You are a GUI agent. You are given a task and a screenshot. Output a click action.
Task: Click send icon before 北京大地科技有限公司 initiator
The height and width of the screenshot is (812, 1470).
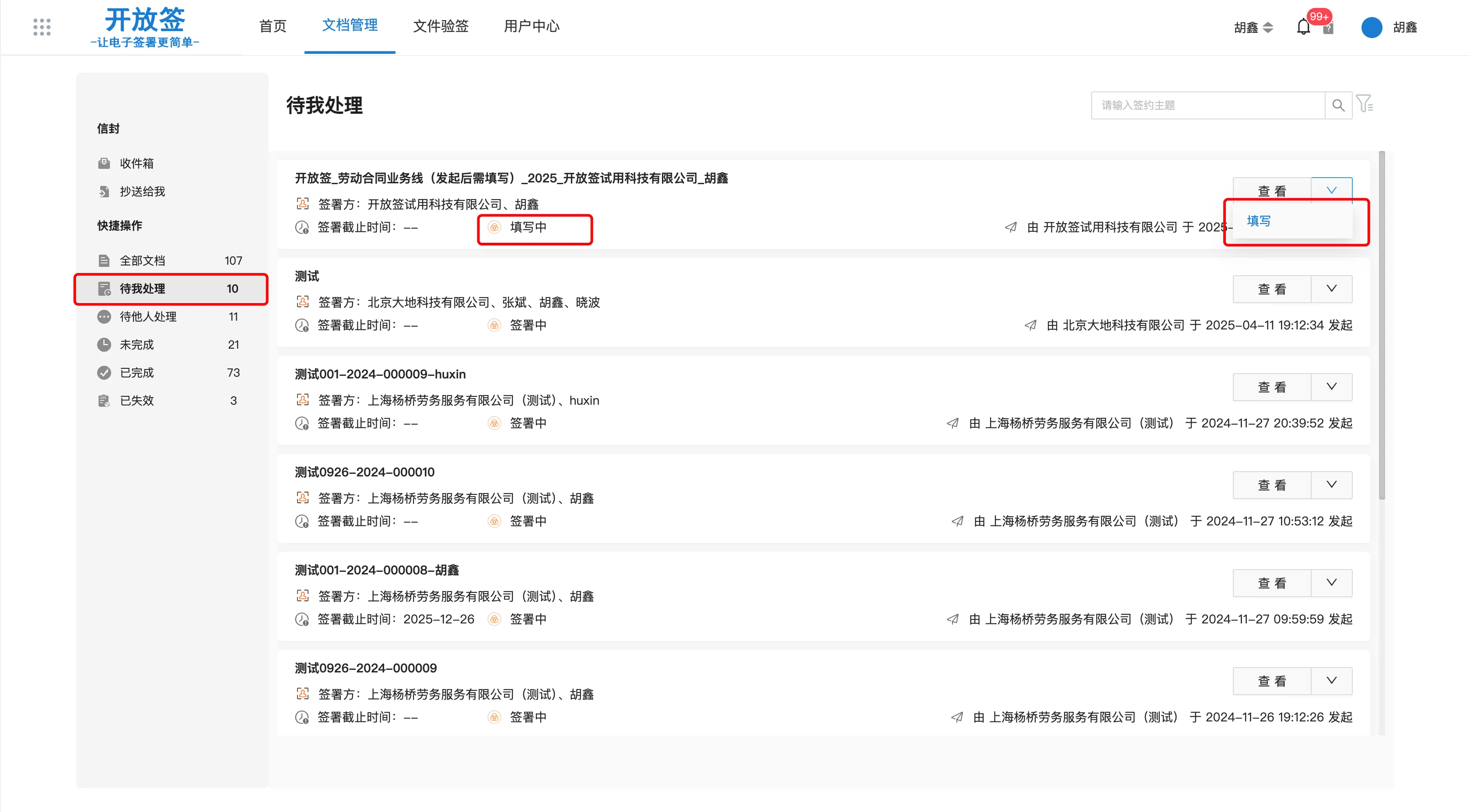(x=1030, y=325)
